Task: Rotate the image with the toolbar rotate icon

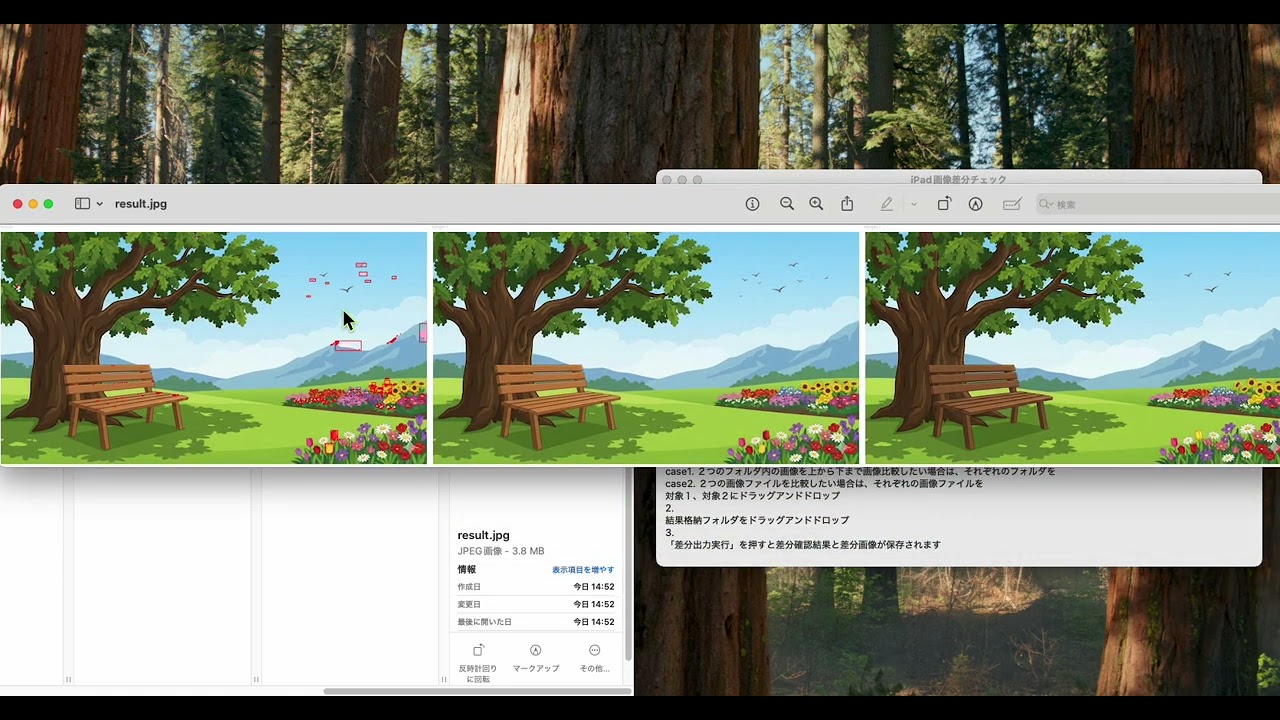Action: point(943,204)
